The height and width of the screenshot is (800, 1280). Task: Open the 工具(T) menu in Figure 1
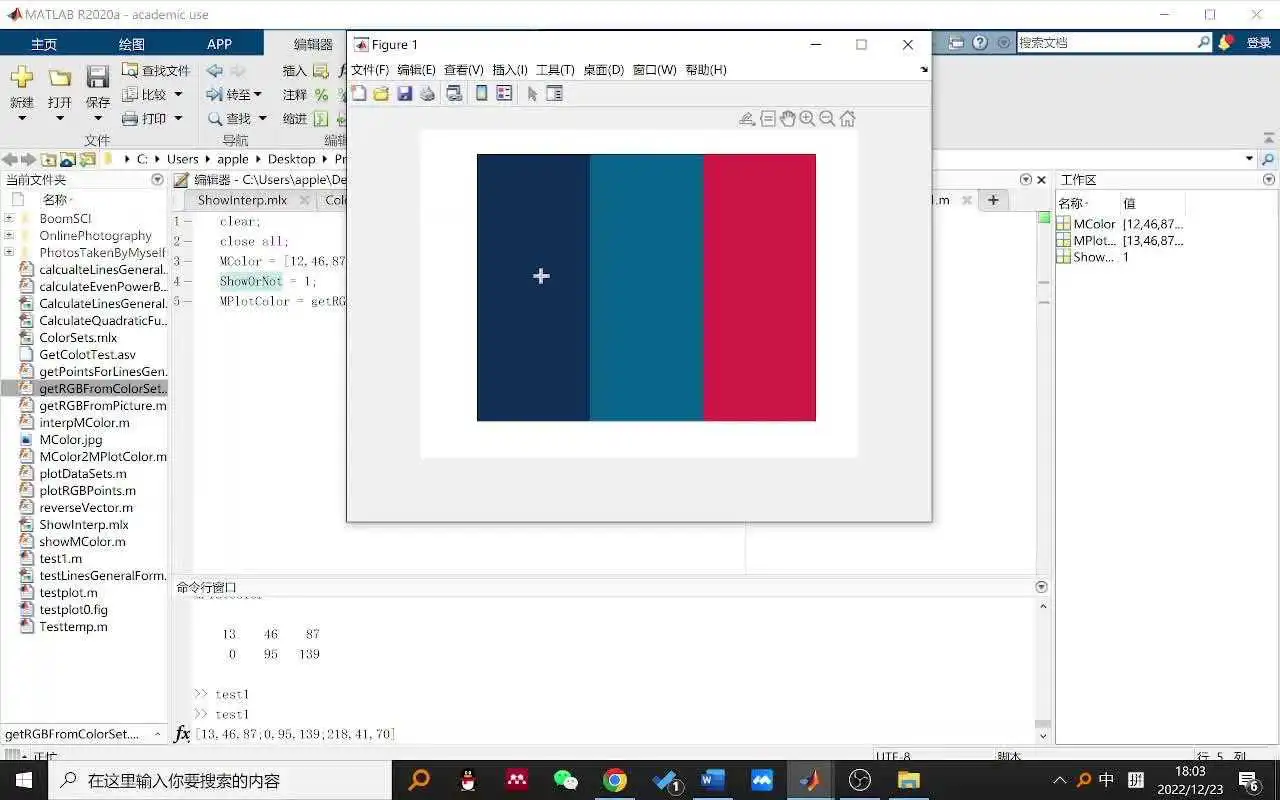tap(555, 70)
